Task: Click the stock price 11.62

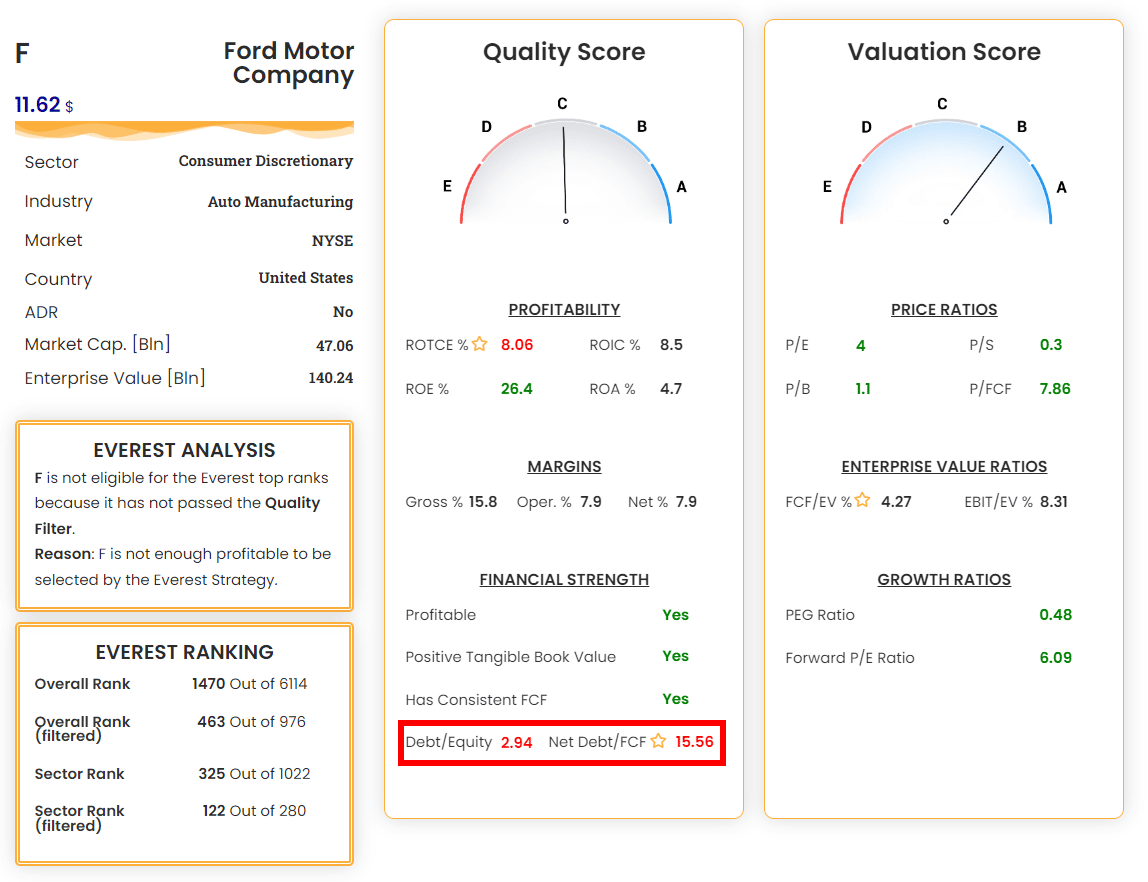Action: click(37, 105)
